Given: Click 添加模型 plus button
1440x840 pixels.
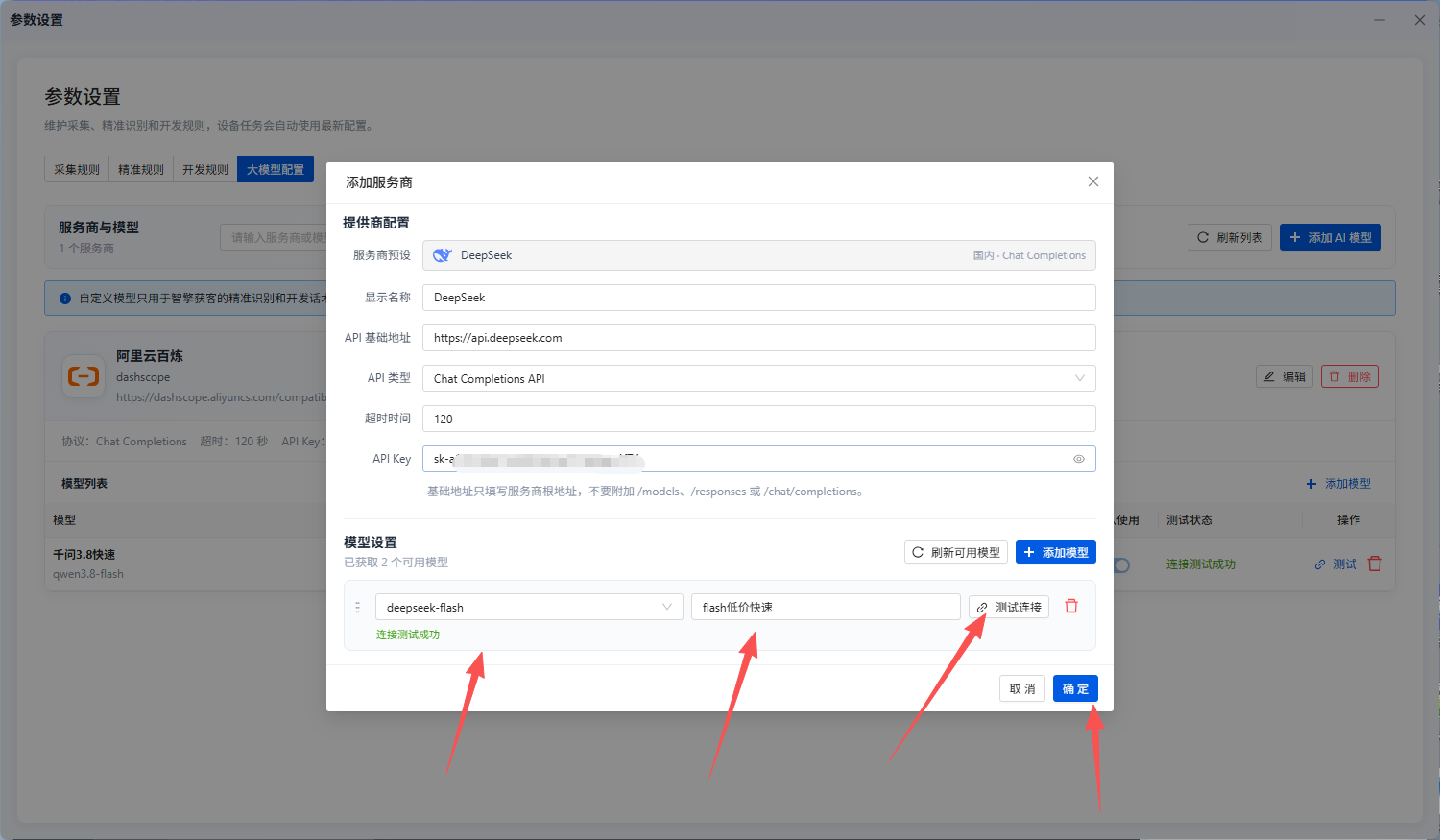Looking at the screenshot, I should (1056, 552).
